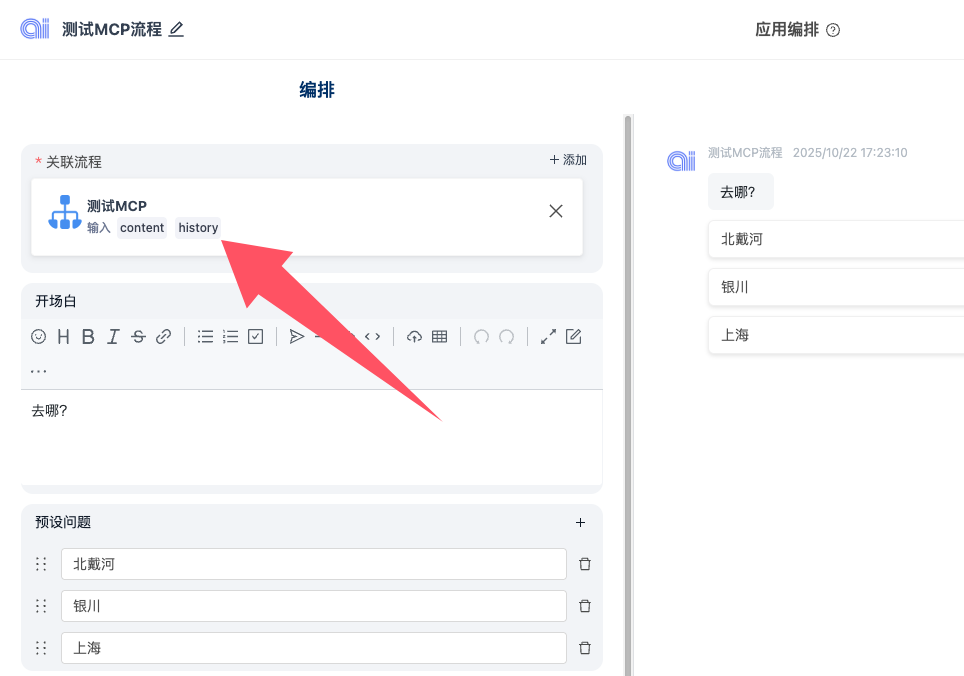This screenshot has width=964, height=676.
Task: Click the 北戴河 preset question input field
Action: (313, 564)
